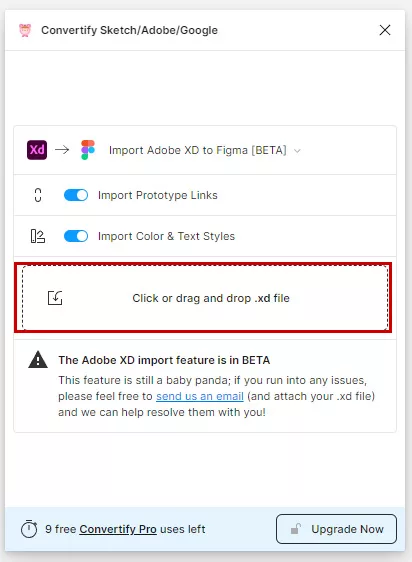
Task: Turn off Import Color & Text Styles toggle
Action: click(x=76, y=236)
